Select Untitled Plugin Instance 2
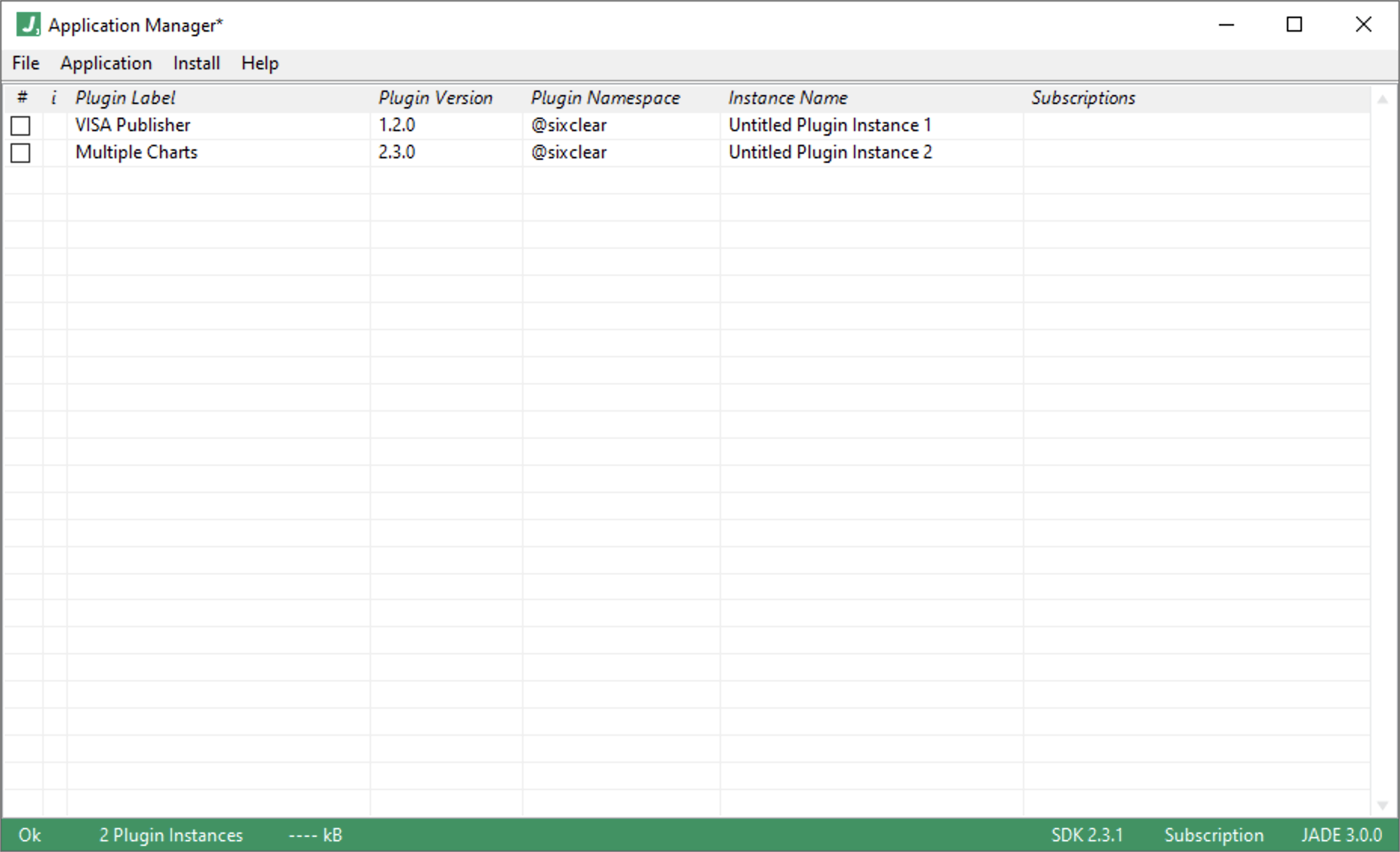Screen dimensions: 1400x852 tap(830, 152)
